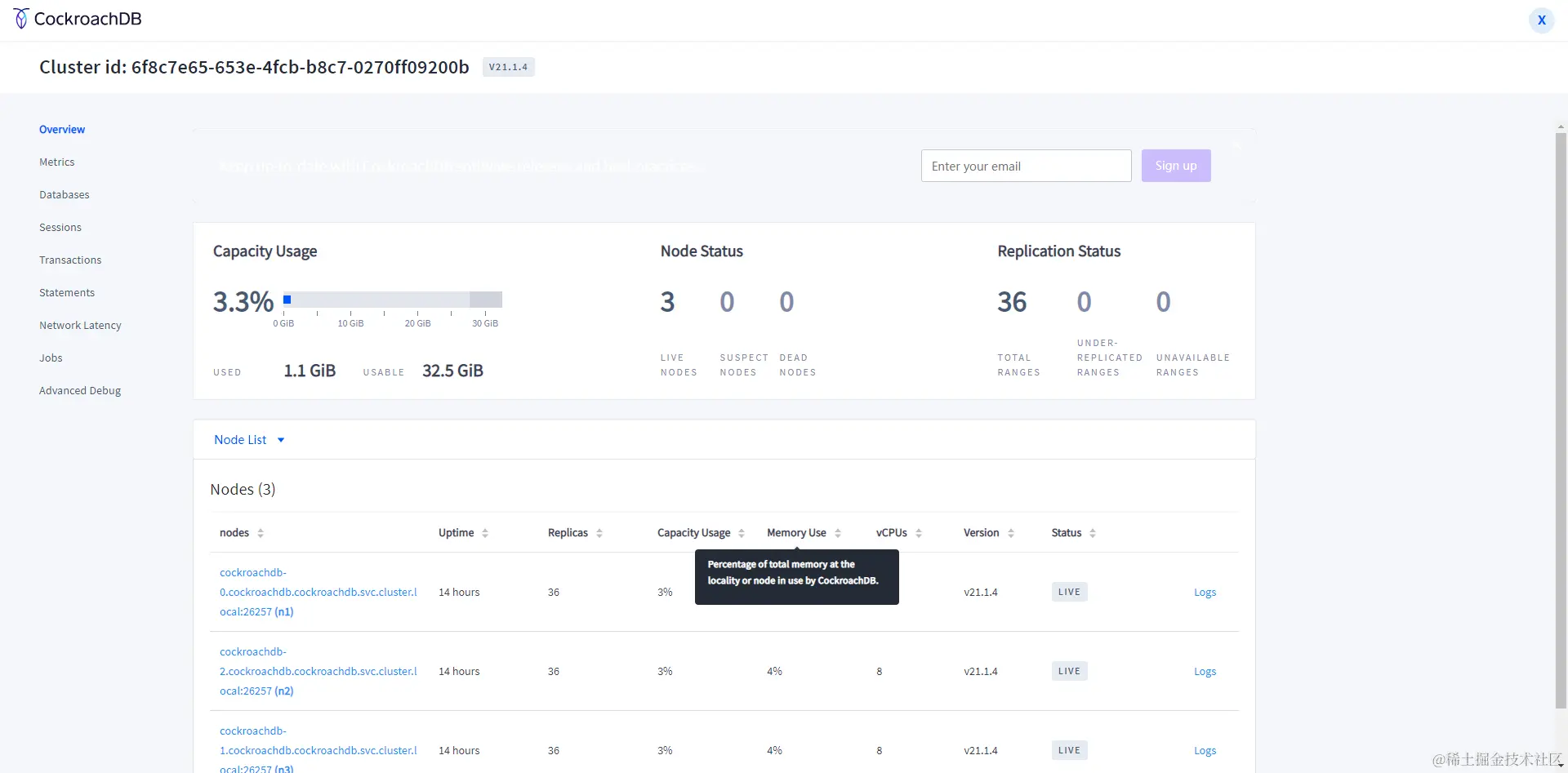
Task: Click the 3.3% capacity usage value
Action: click(243, 302)
